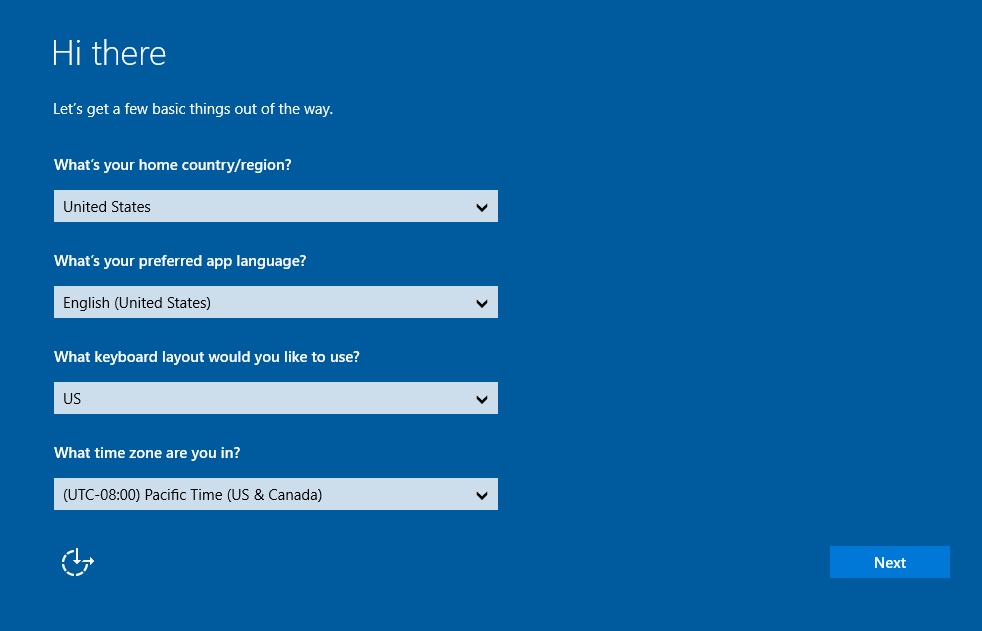
Task: Click the chevron arrow beside United States
Action: pos(482,207)
